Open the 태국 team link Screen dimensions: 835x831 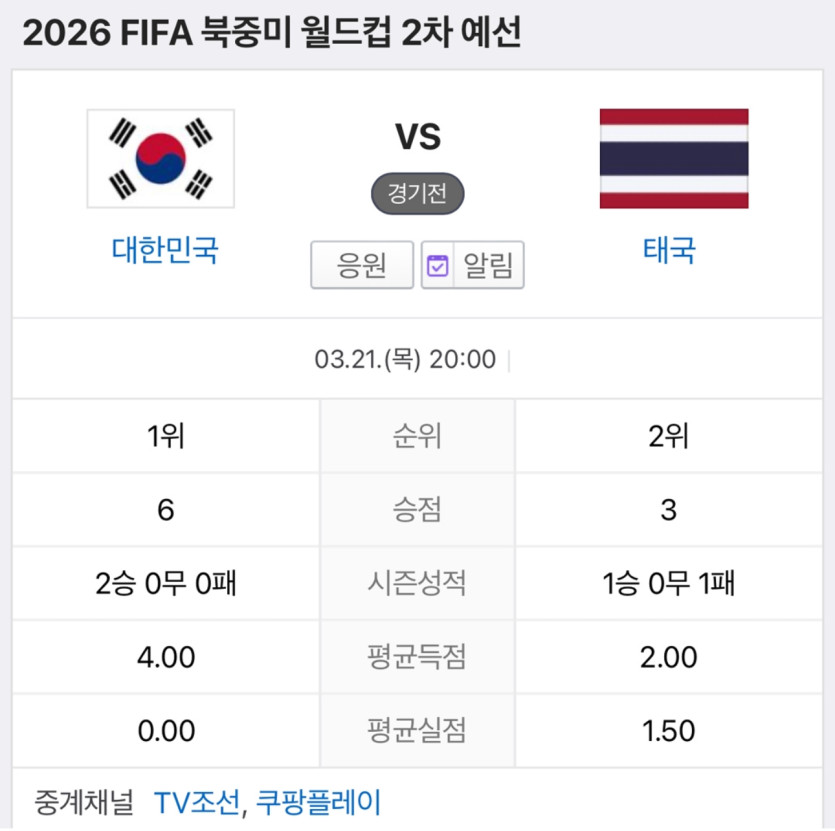tap(670, 249)
